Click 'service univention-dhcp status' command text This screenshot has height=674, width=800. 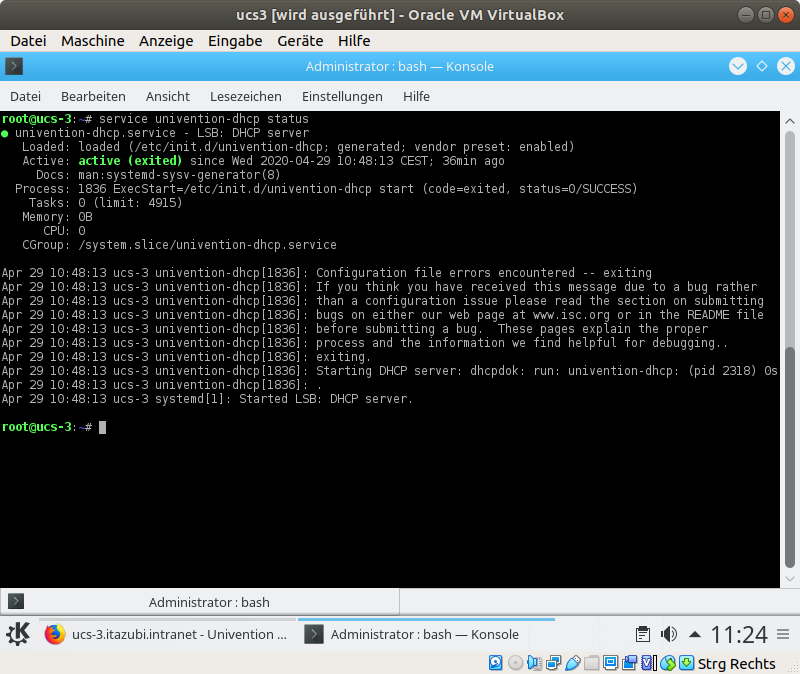tap(204, 119)
